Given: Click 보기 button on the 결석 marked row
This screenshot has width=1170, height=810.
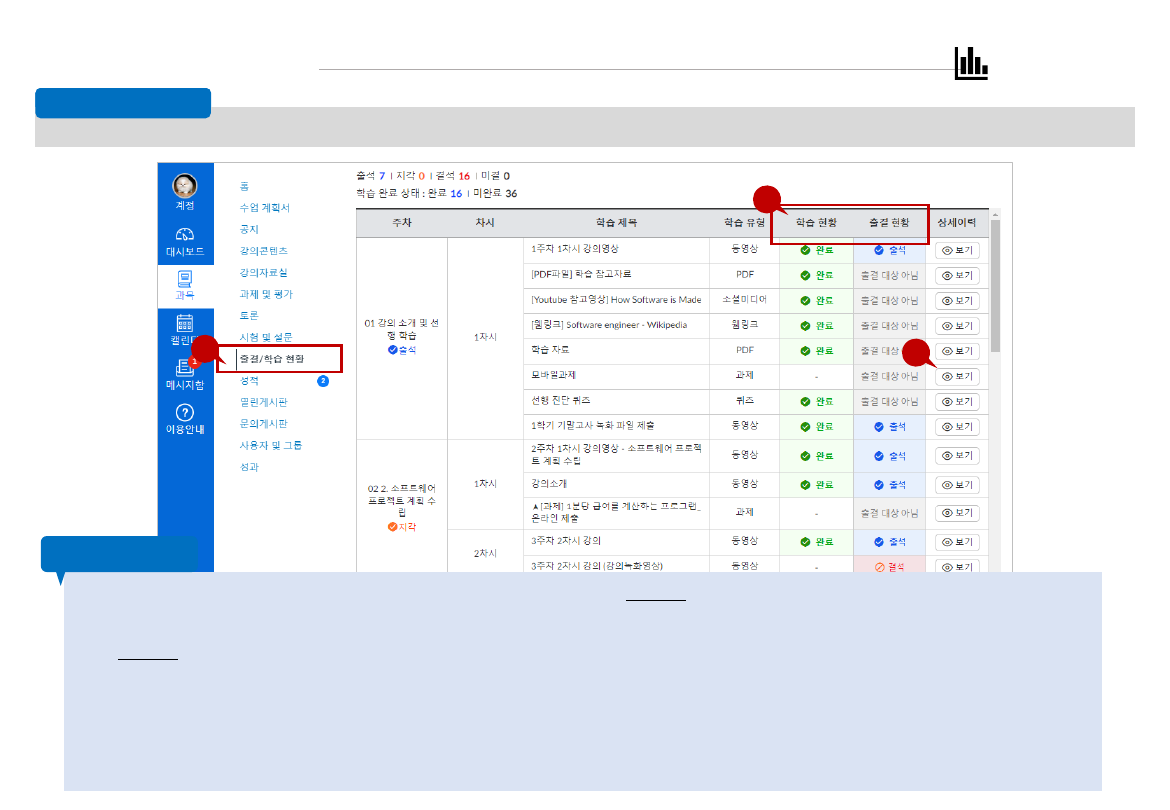Looking at the screenshot, I should pos(957,566).
